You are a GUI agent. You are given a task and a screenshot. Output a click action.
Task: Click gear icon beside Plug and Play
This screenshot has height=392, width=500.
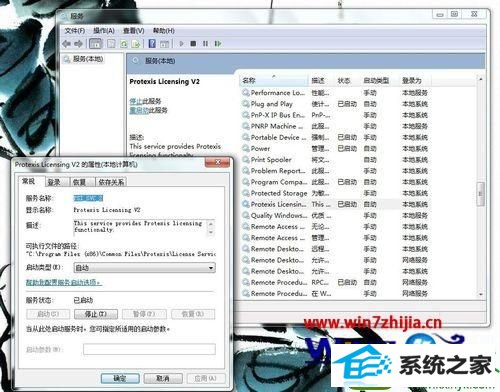pyautogui.click(x=246, y=104)
